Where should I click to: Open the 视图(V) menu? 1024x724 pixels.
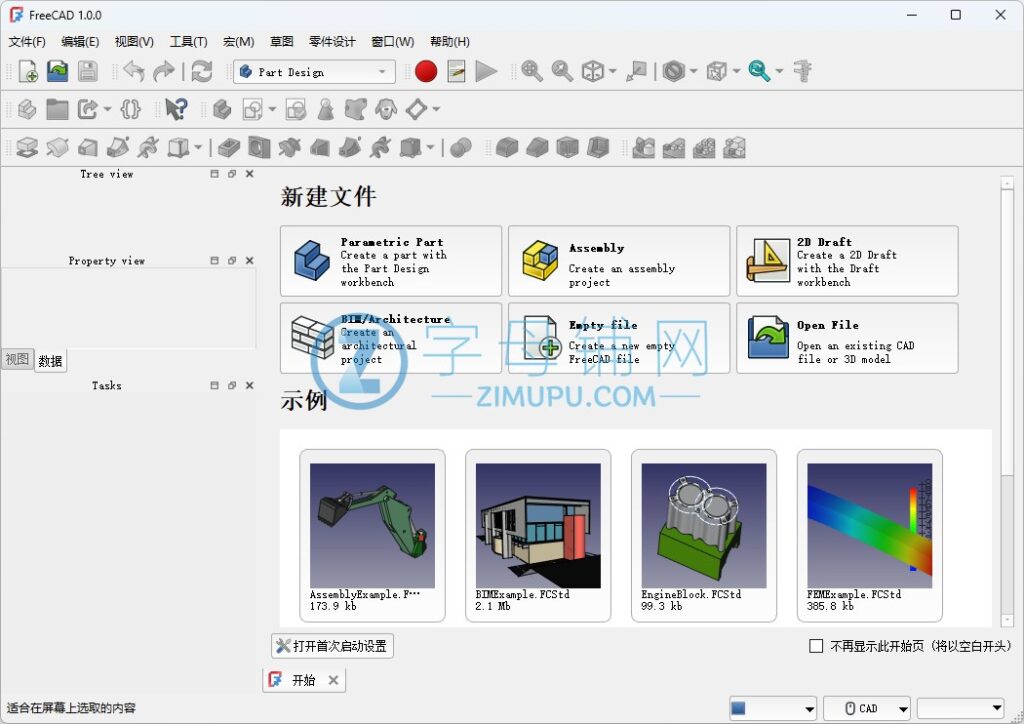134,42
